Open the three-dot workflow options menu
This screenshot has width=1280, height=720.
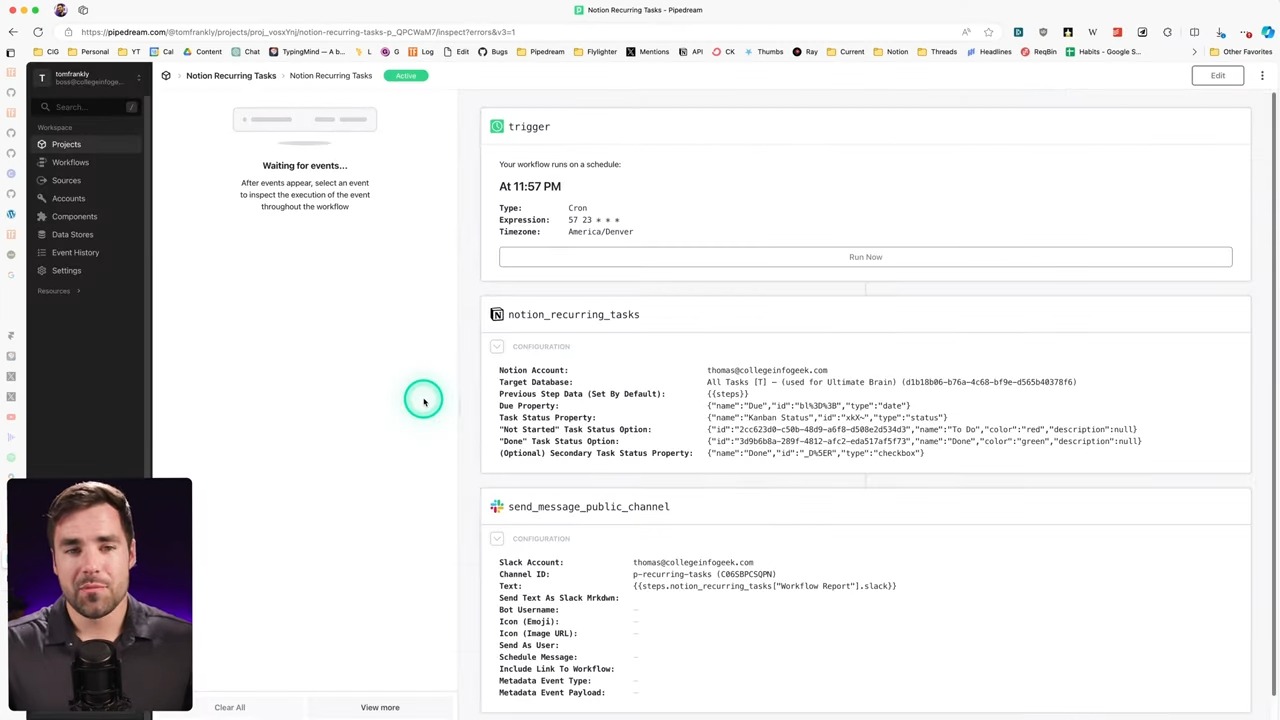coord(1262,76)
